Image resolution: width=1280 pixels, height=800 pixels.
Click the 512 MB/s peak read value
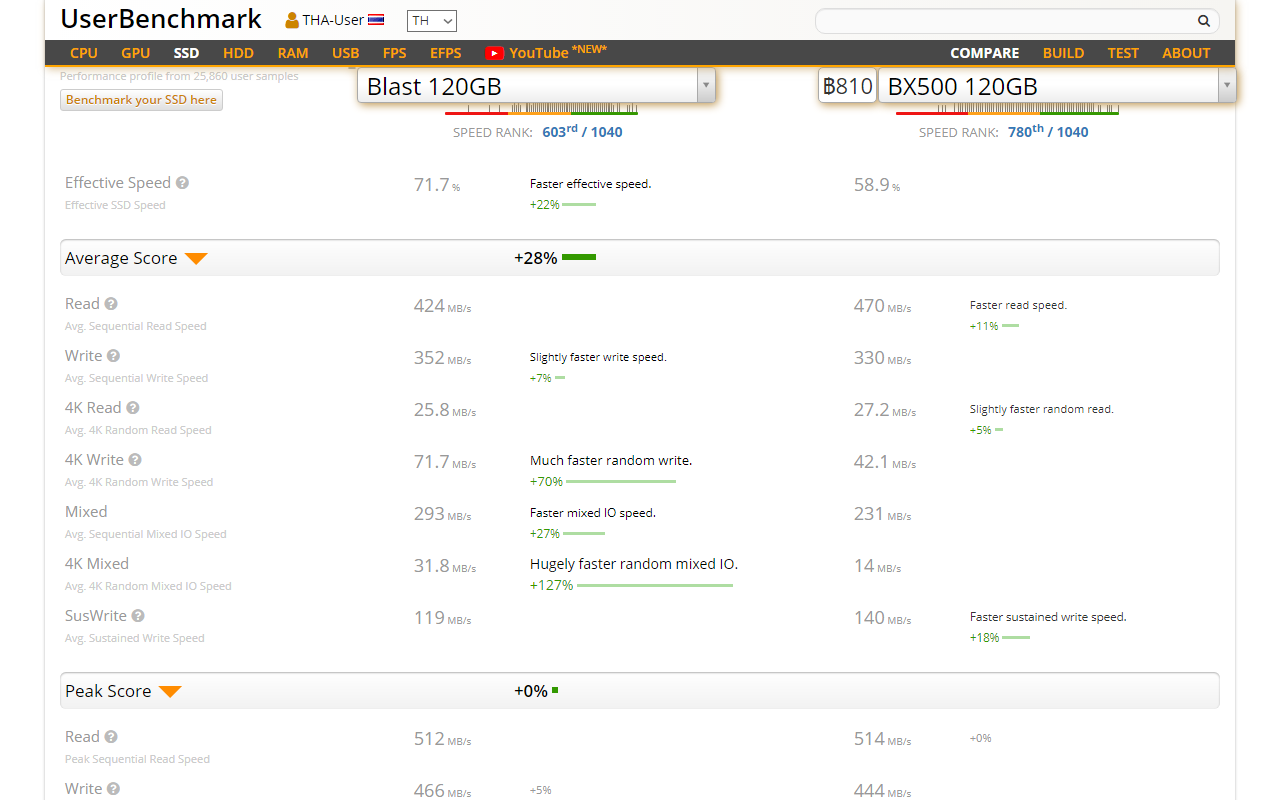(x=442, y=739)
